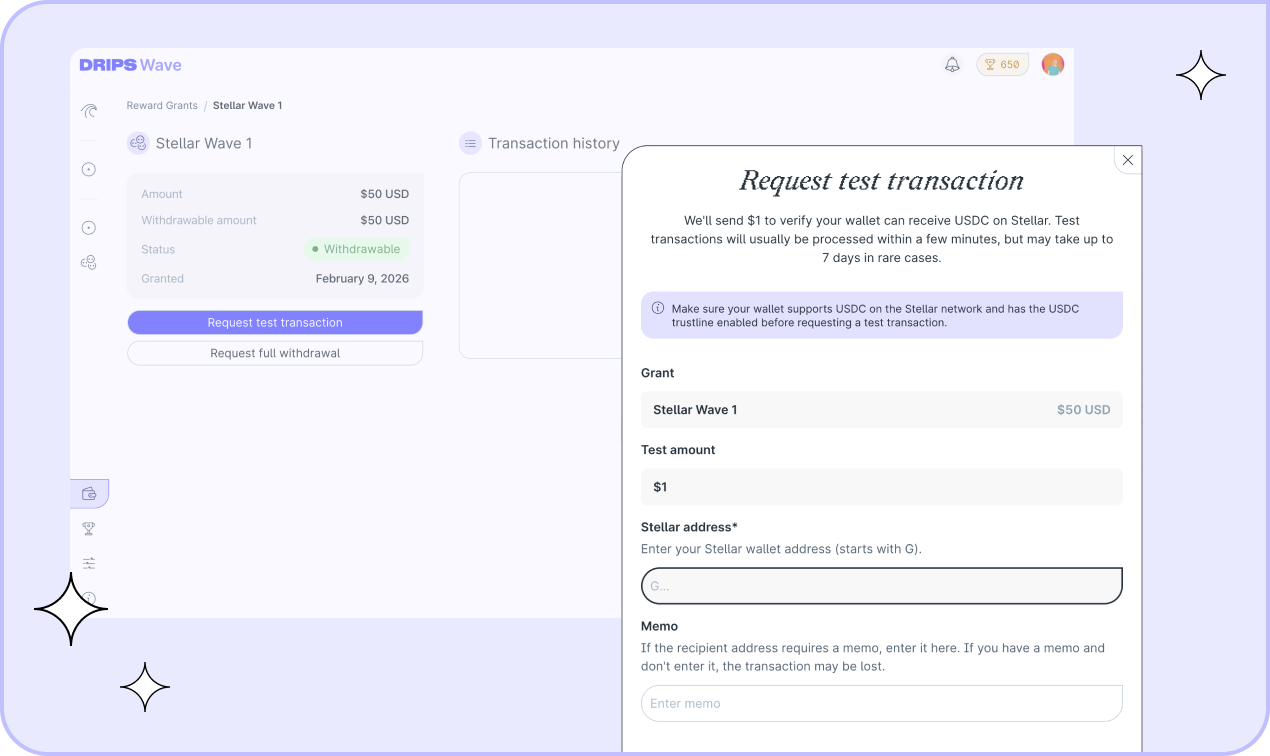Click the Withdrawable status badge
Viewport: 1270px width, 756px height.
pyautogui.click(x=356, y=249)
